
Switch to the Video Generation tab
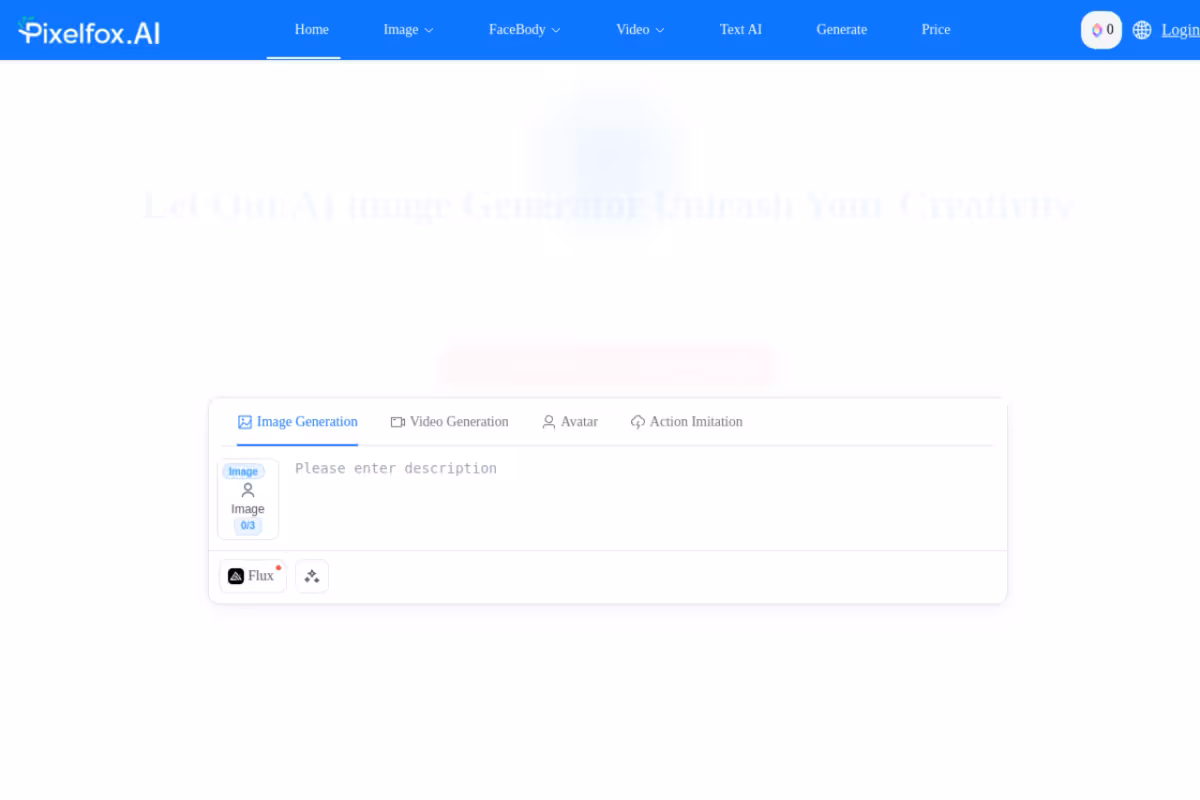449,422
